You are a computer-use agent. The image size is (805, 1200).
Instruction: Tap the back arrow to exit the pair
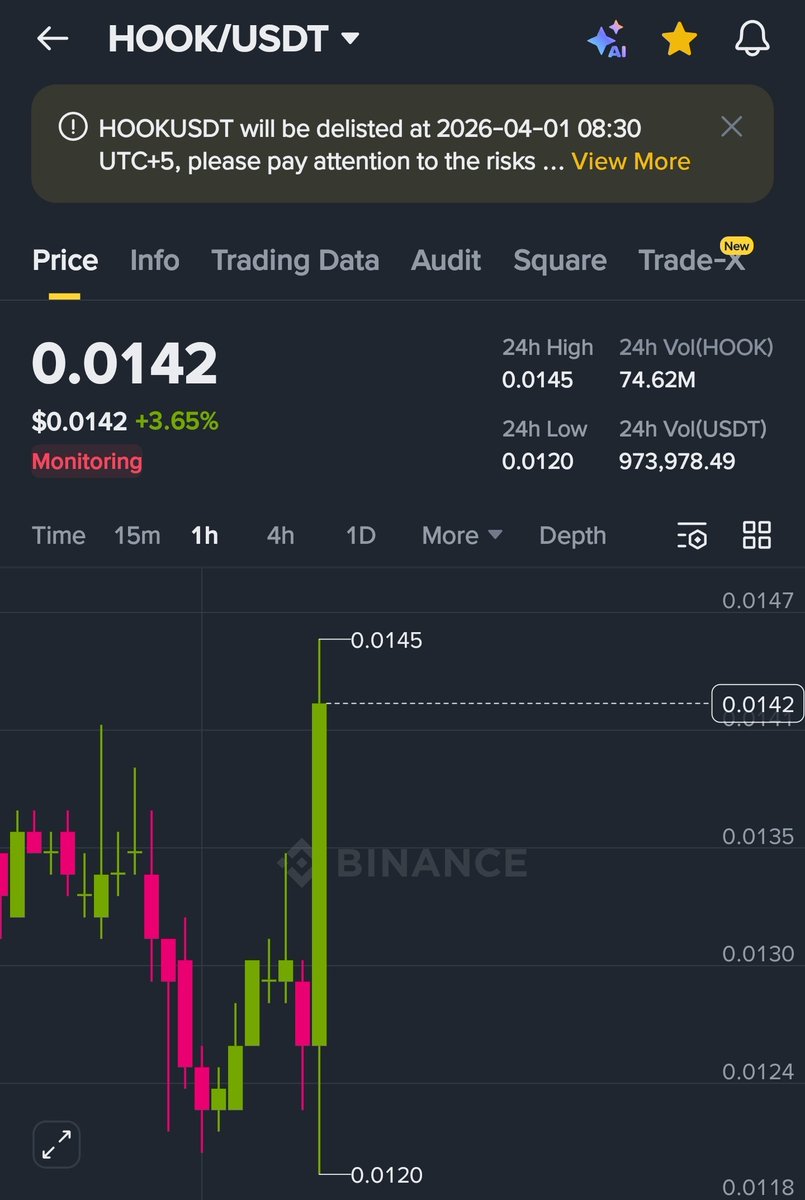(x=52, y=38)
